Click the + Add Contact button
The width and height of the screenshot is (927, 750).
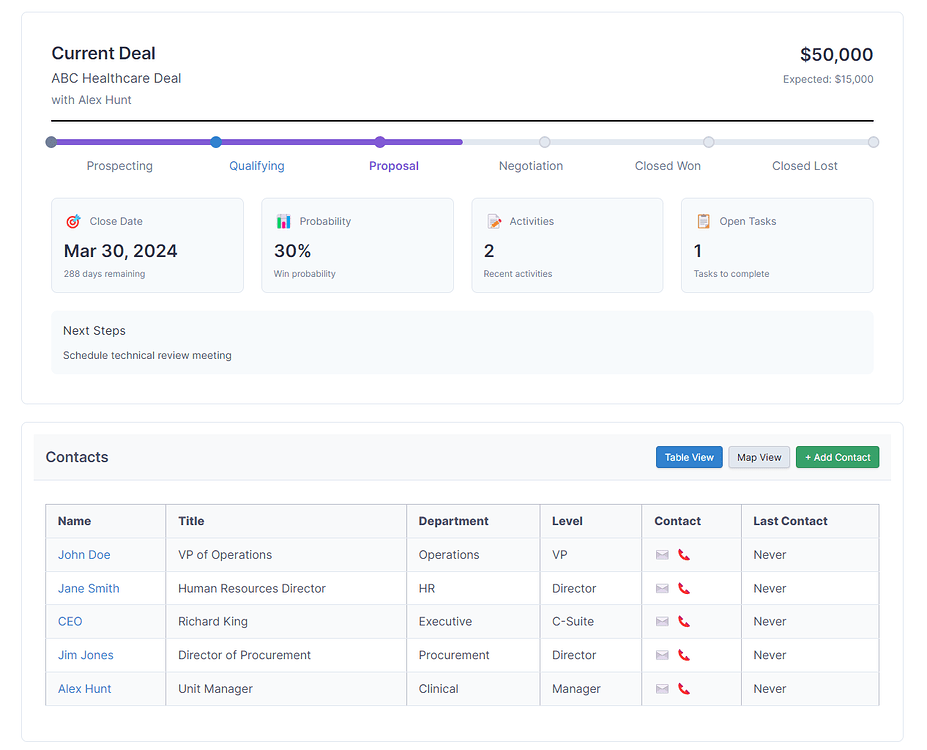837,457
